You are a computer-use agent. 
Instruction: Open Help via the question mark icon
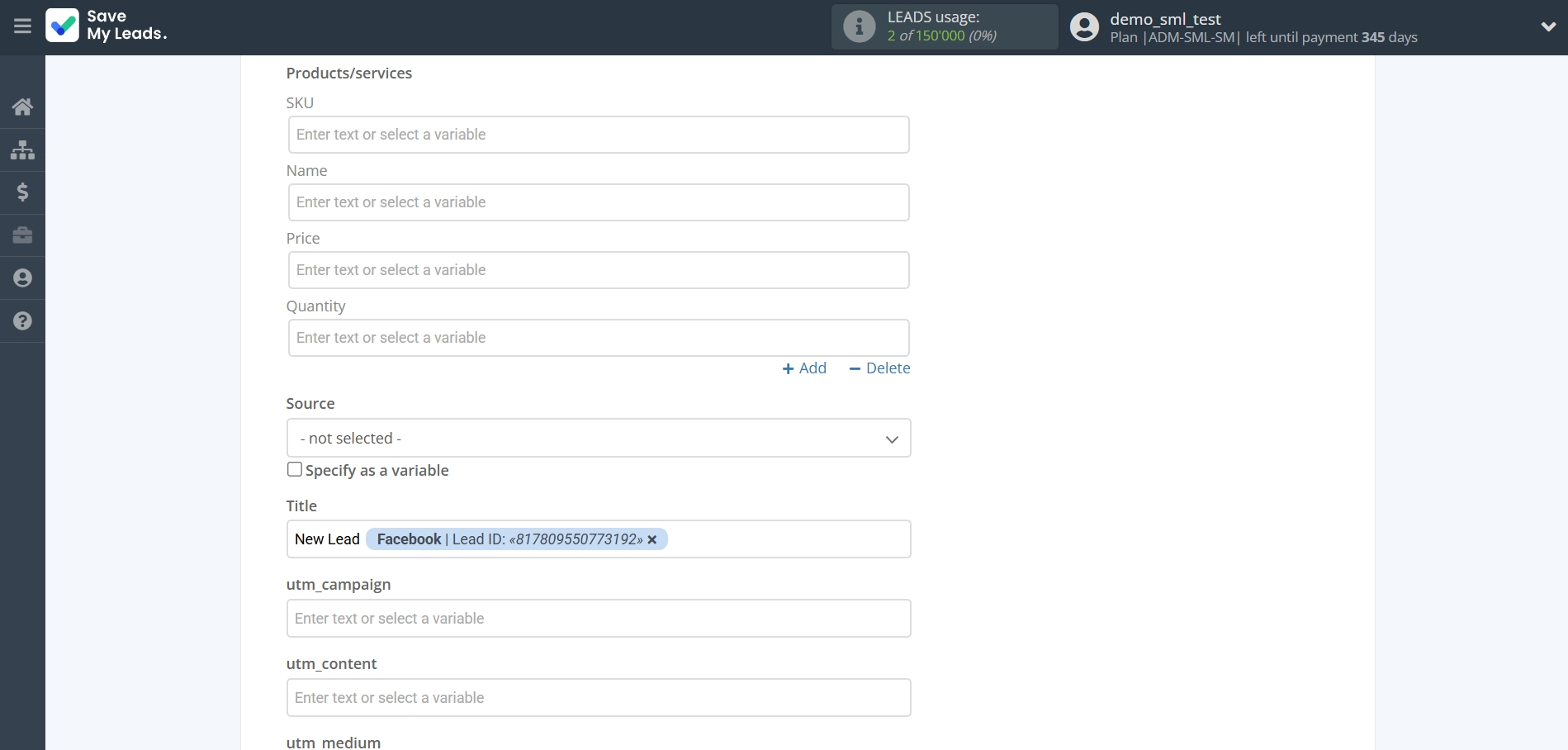(21, 320)
